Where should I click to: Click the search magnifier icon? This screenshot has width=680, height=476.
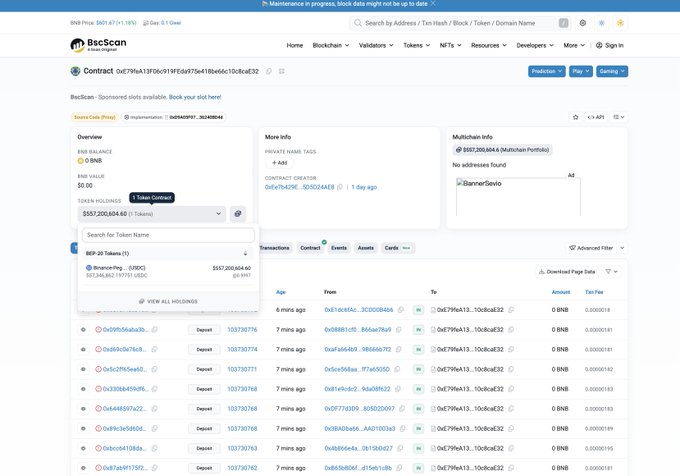point(358,23)
